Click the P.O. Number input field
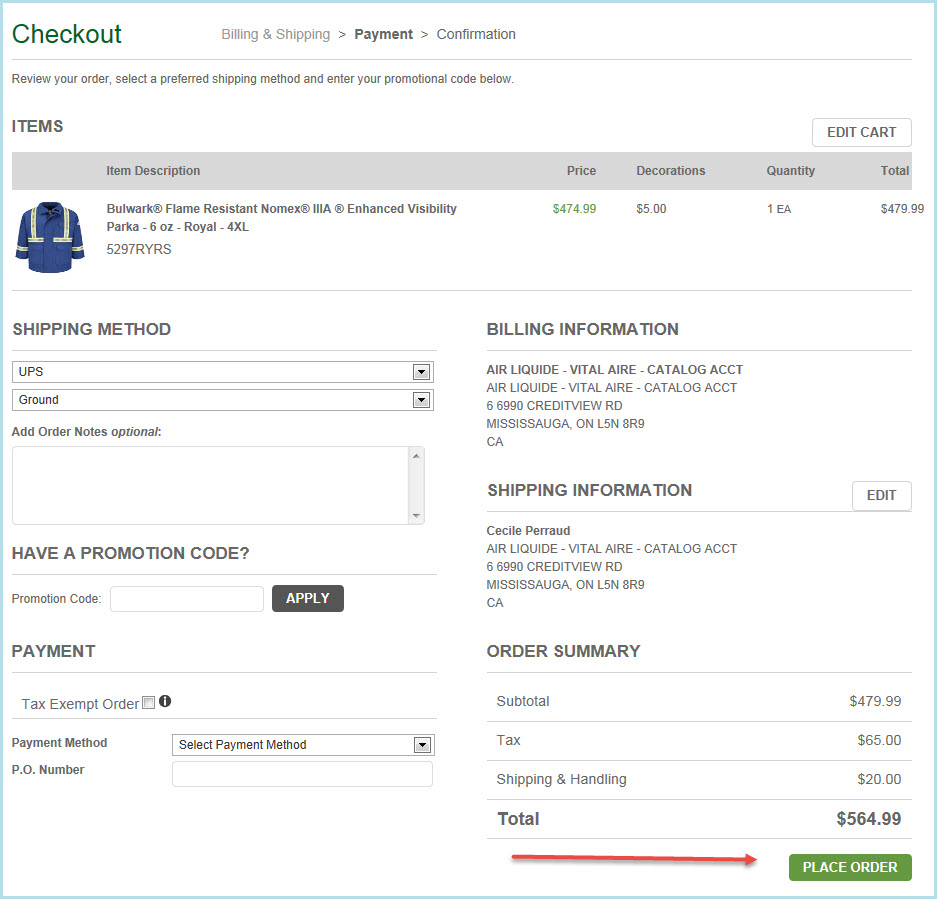937x899 pixels. tap(302, 774)
